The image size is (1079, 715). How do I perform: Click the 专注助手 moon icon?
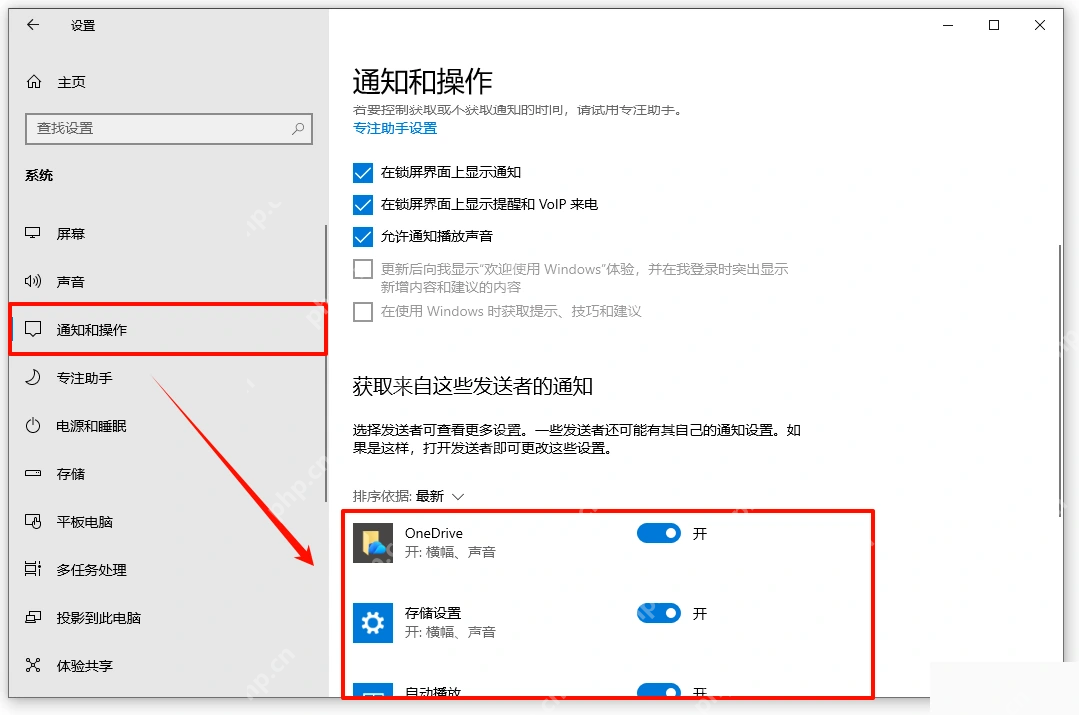pyautogui.click(x=32, y=377)
